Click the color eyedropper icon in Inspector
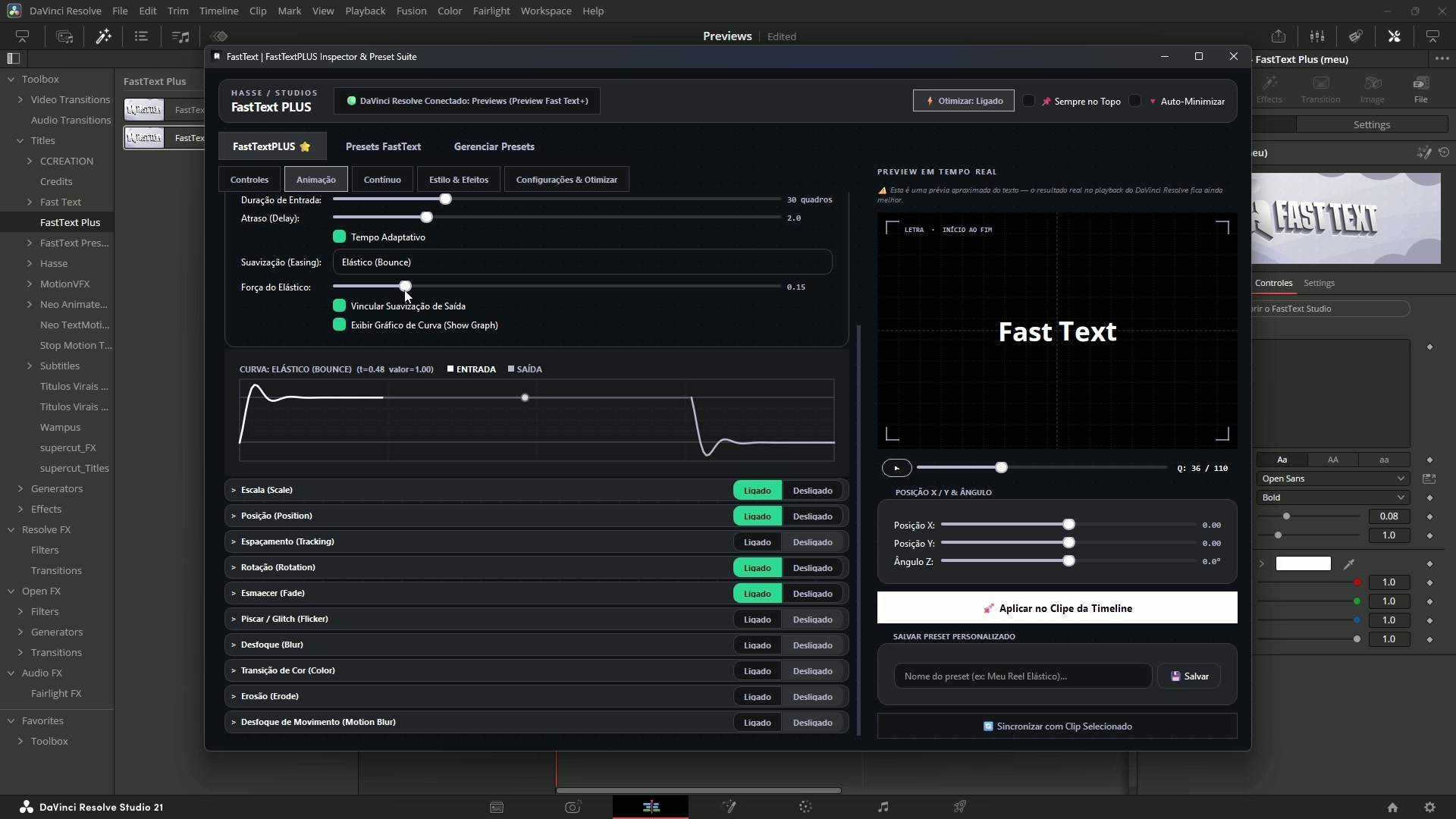Screen dimensions: 1456x819 [x=1349, y=564]
